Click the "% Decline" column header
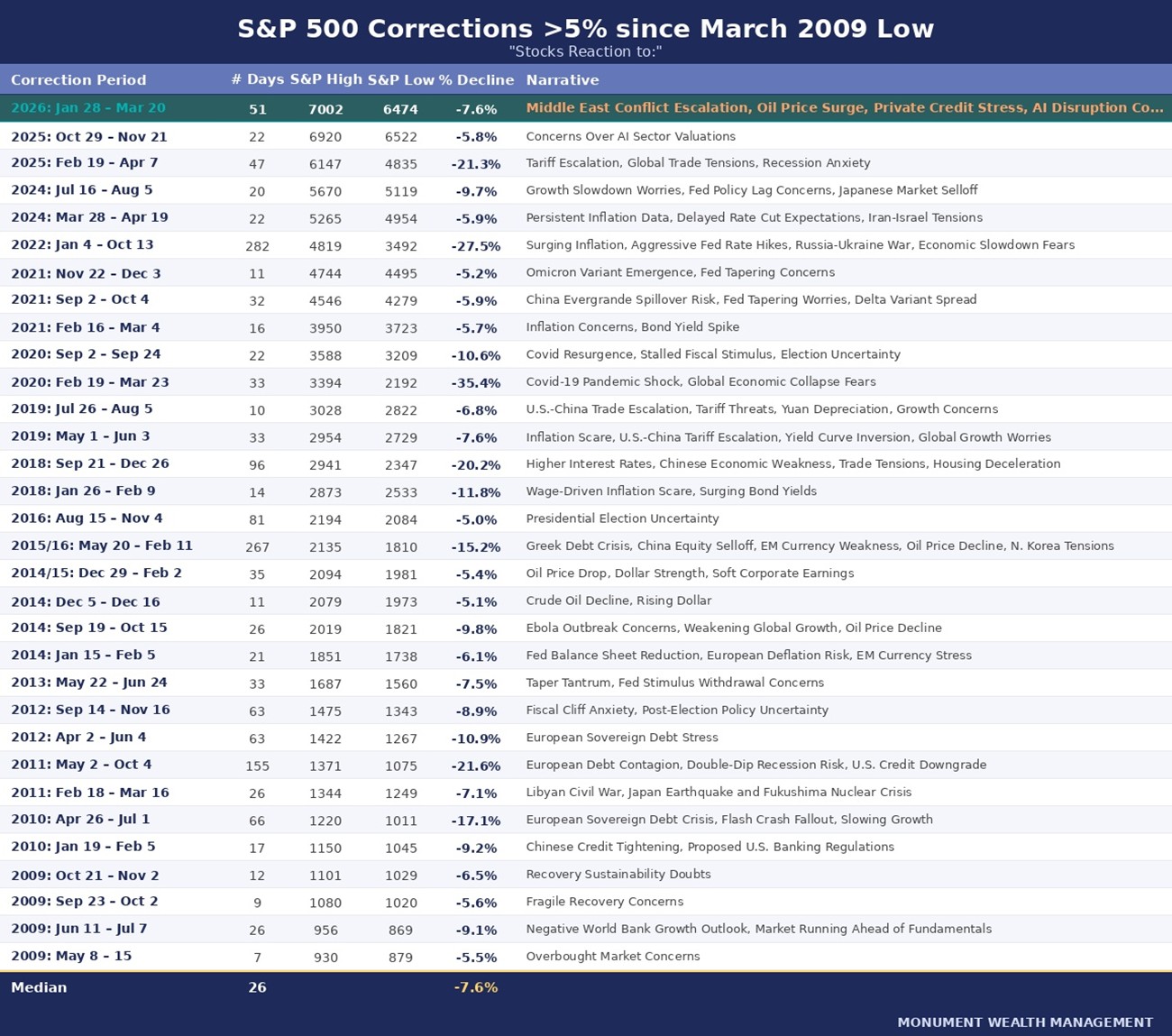 click(x=476, y=79)
